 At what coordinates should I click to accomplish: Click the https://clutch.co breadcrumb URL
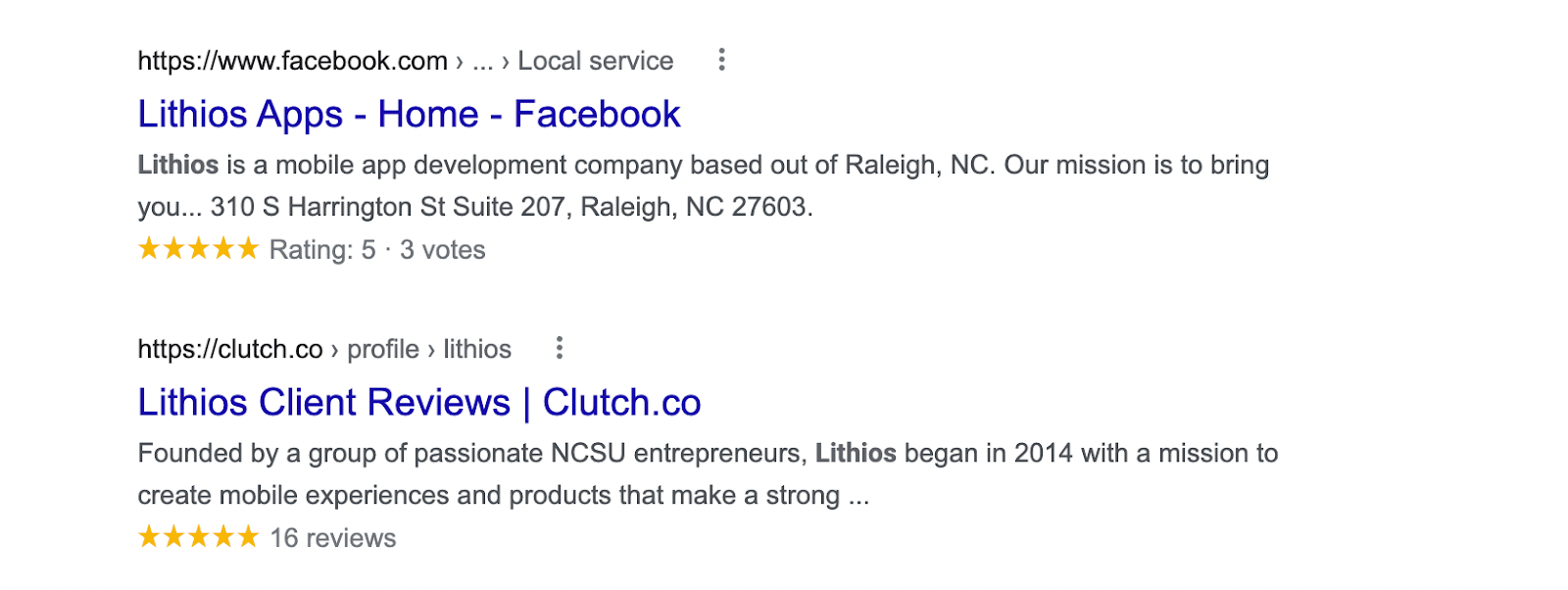click(x=228, y=348)
